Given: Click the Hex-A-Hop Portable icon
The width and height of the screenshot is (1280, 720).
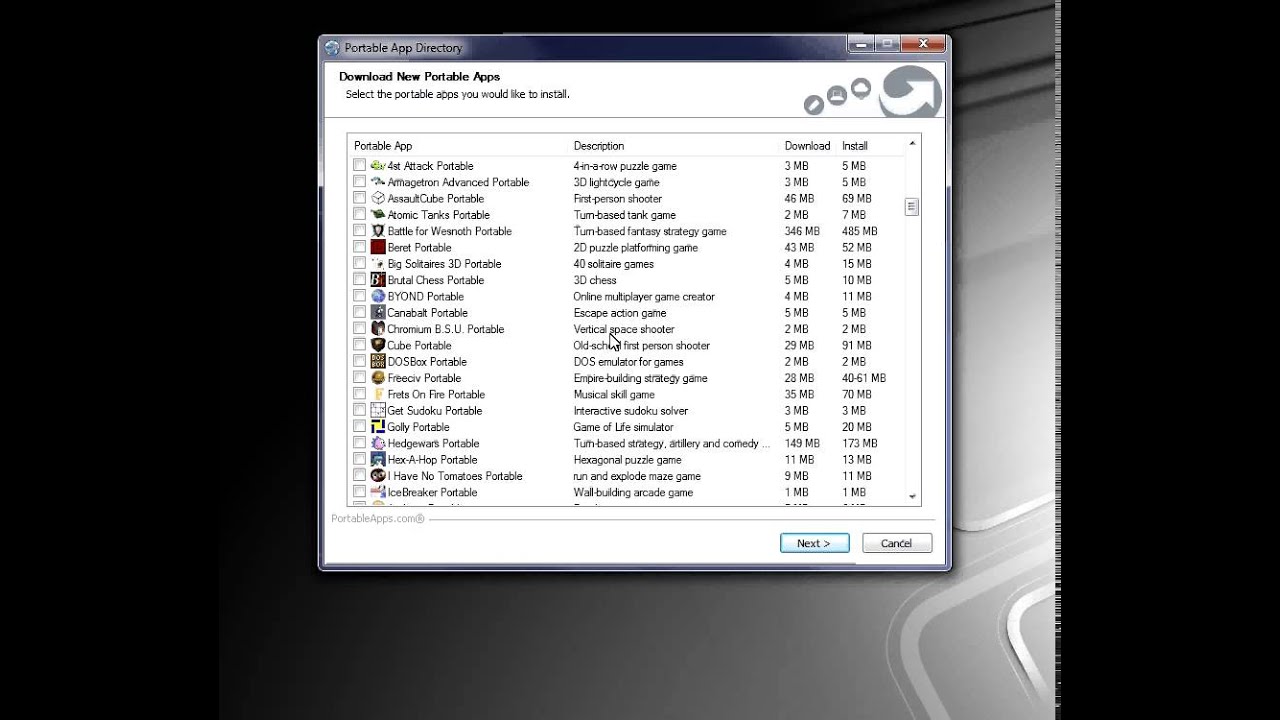Looking at the screenshot, I should click(x=378, y=460).
